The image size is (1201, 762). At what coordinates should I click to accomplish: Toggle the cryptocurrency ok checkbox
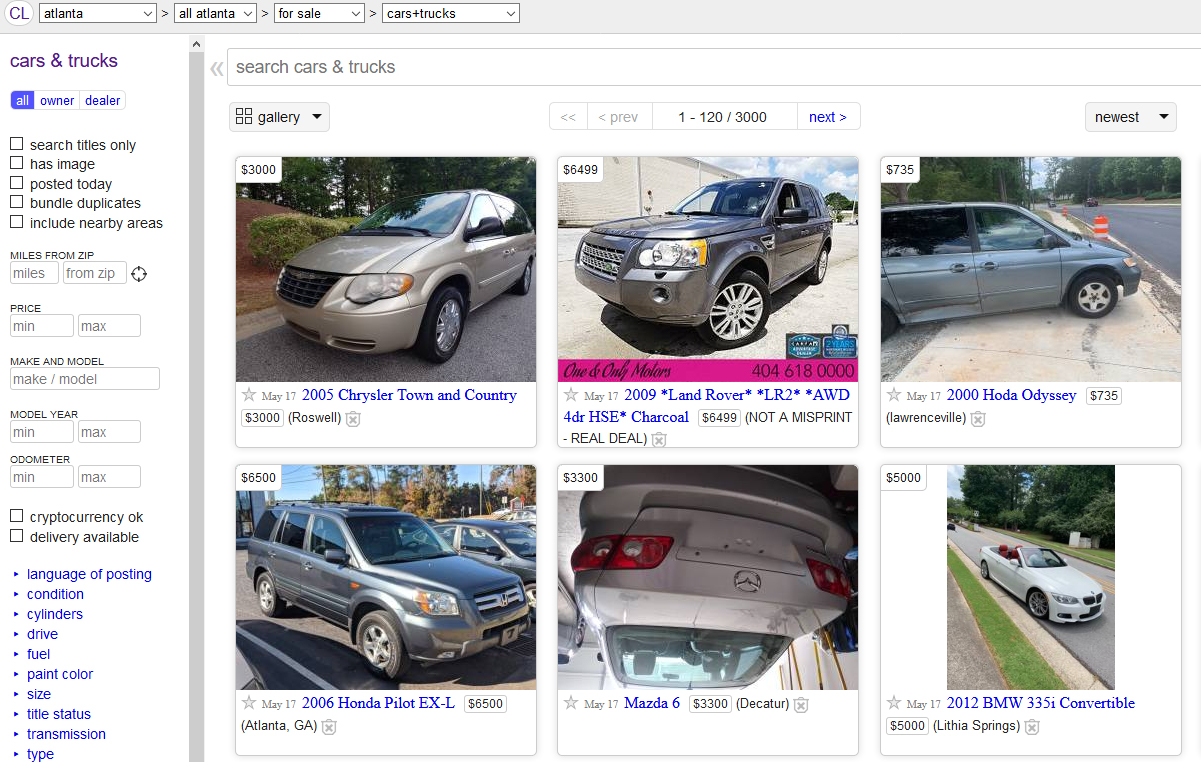click(x=16, y=516)
